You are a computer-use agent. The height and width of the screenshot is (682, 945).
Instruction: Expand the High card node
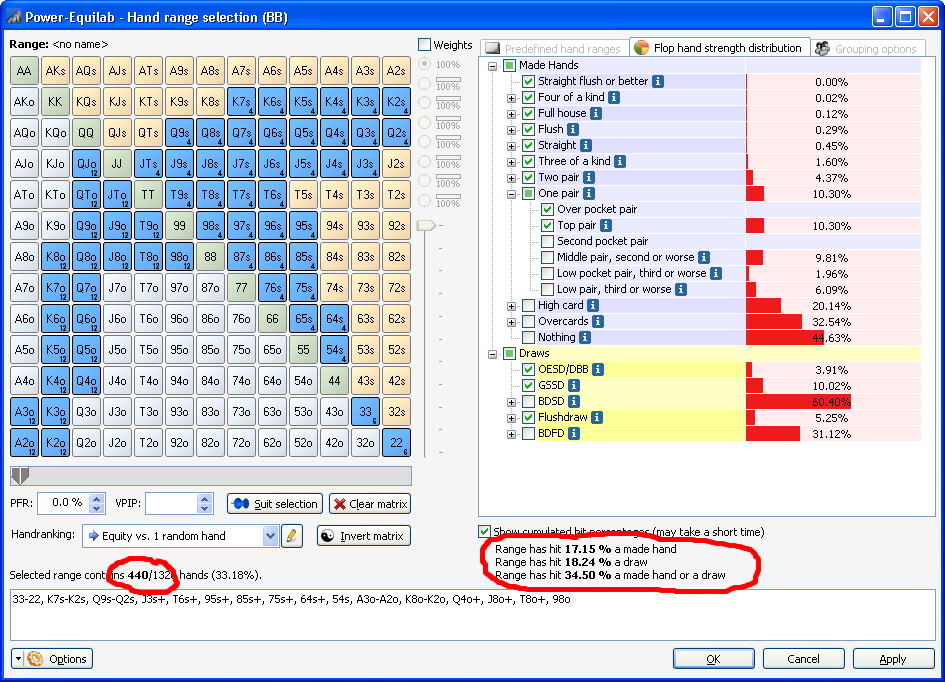pos(511,306)
